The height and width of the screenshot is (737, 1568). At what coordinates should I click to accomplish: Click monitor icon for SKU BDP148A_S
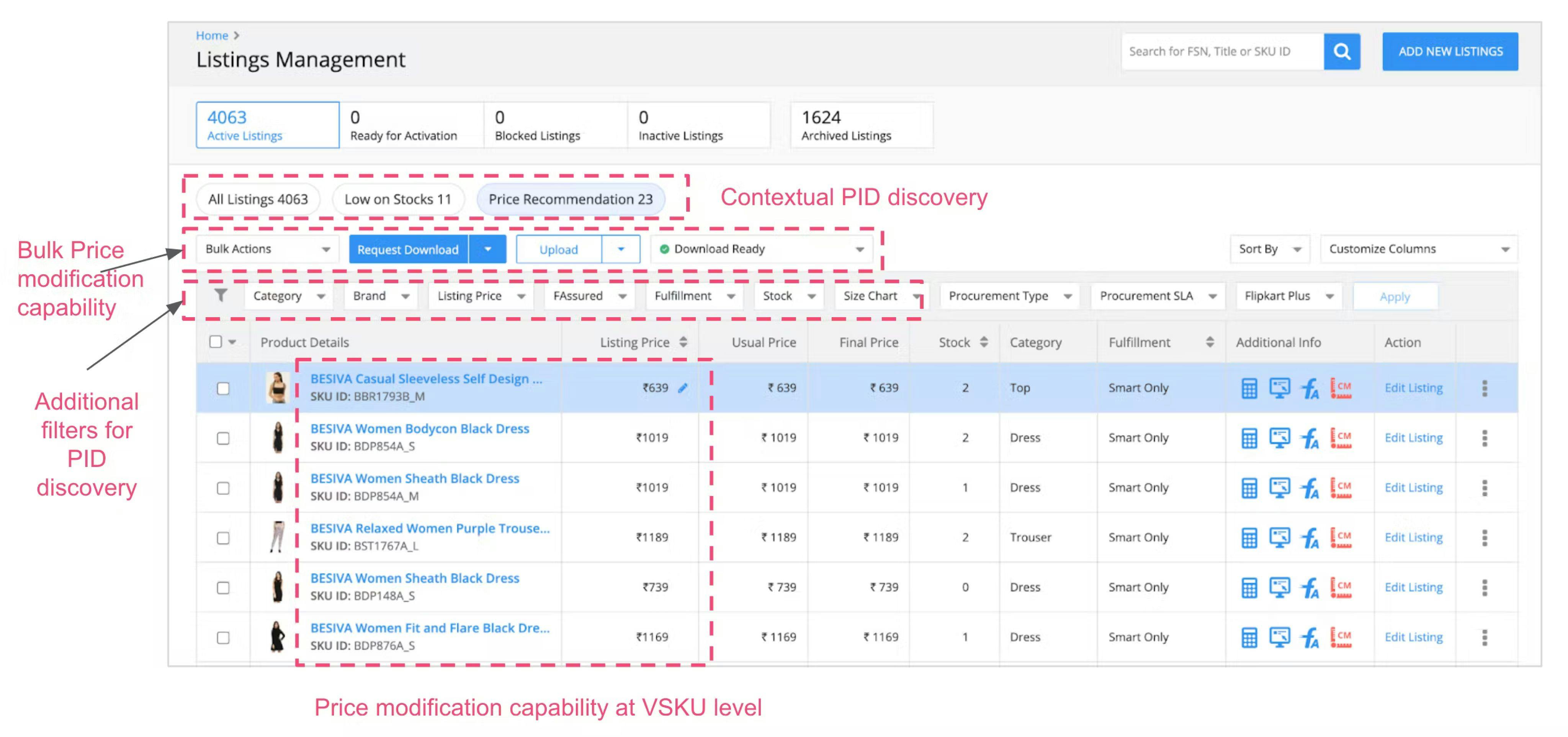click(x=1279, y=588)
